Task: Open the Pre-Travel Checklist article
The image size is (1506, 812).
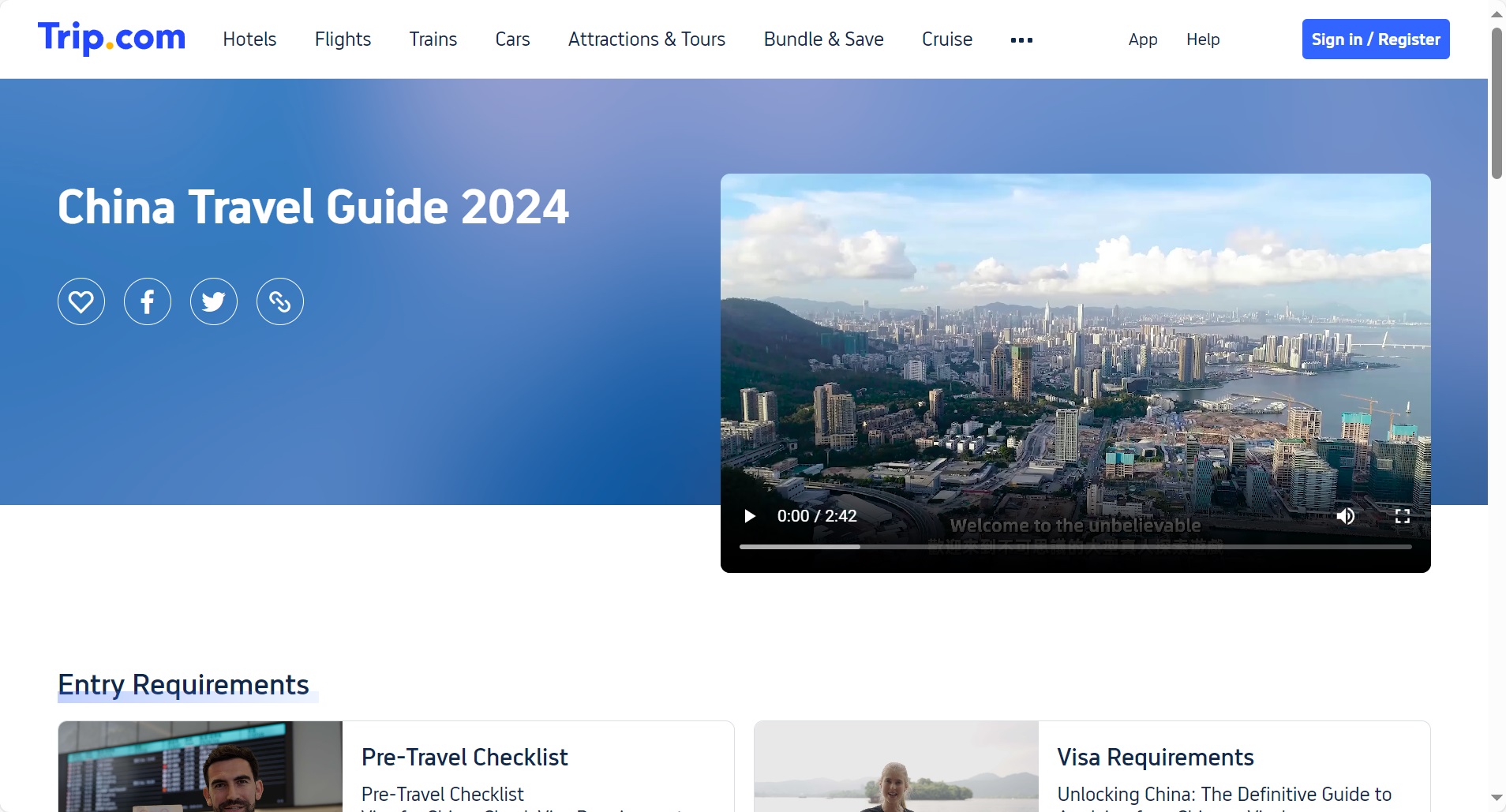Action: [464, 758]
